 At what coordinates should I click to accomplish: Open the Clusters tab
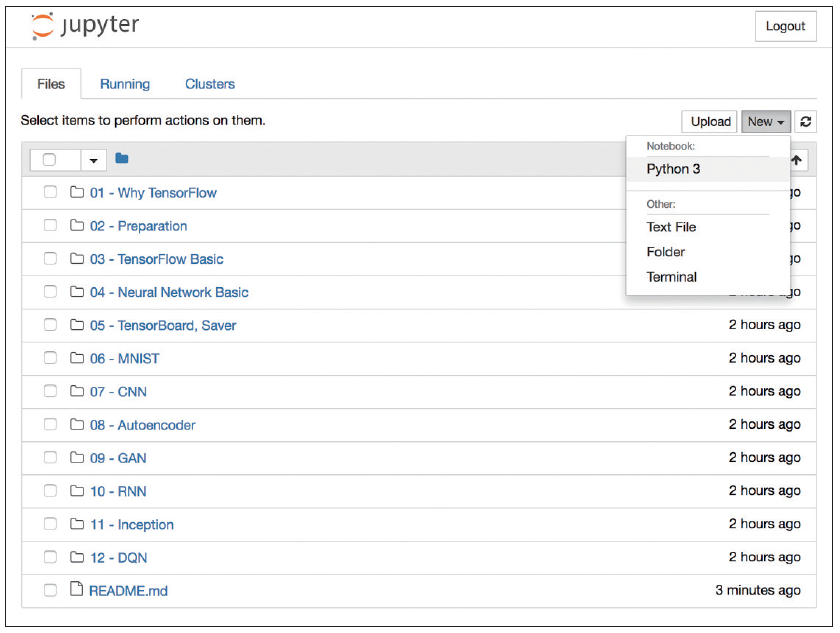point(210,84)
